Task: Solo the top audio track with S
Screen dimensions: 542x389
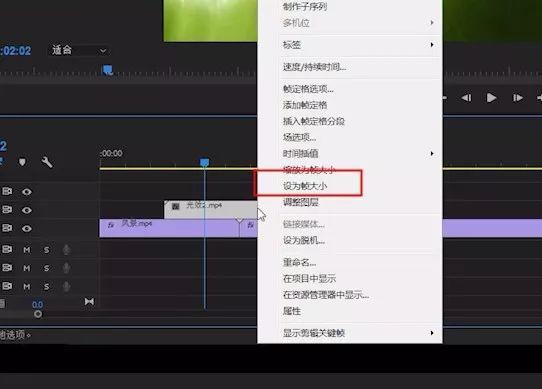Action: (47, 250)
